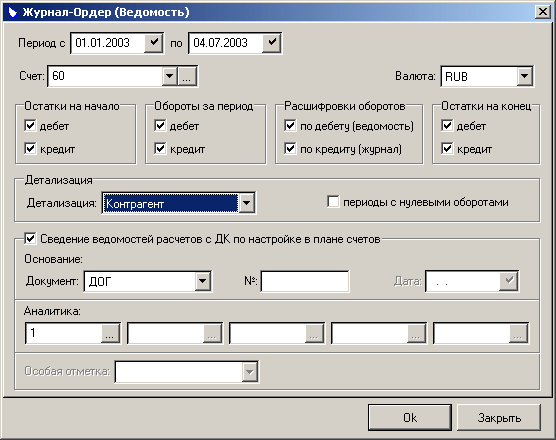The width and height of the screenshot is (556, 440).
Task: Click into the № document number field
Action: pos(305,282)
